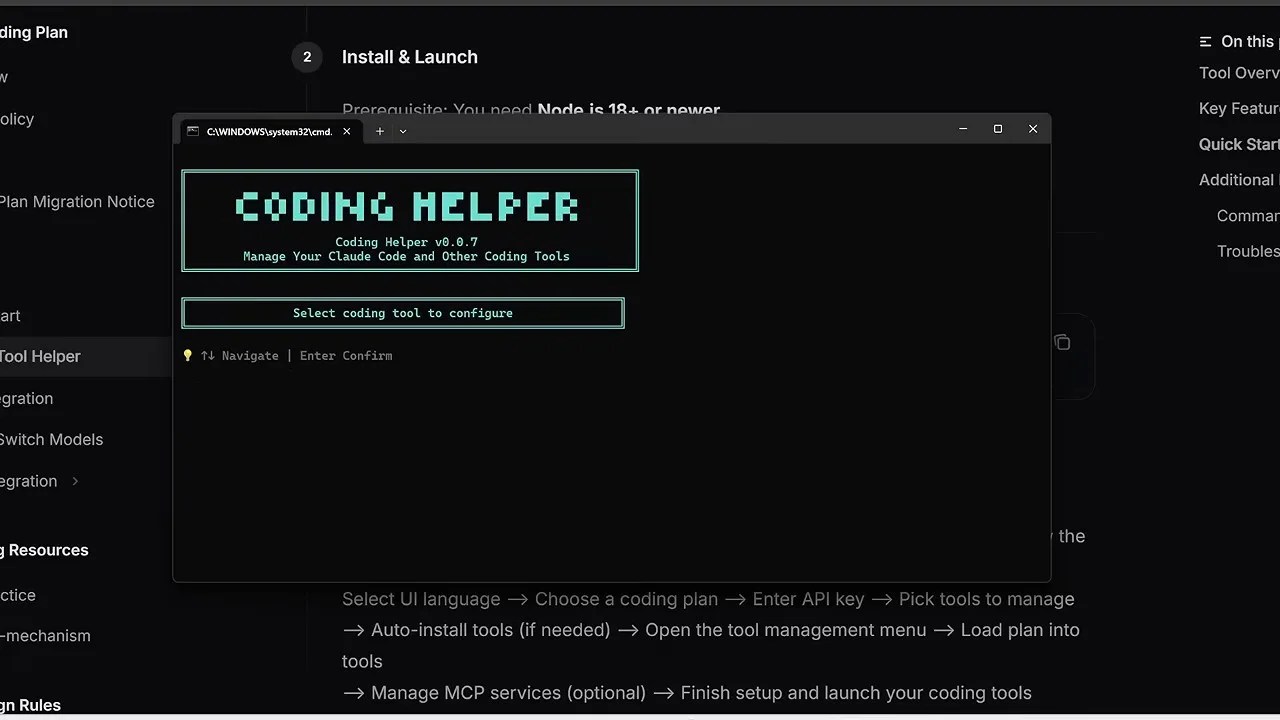Open the Switch Models sidebar link
The image size is (1280, 720).
point(51,439)
